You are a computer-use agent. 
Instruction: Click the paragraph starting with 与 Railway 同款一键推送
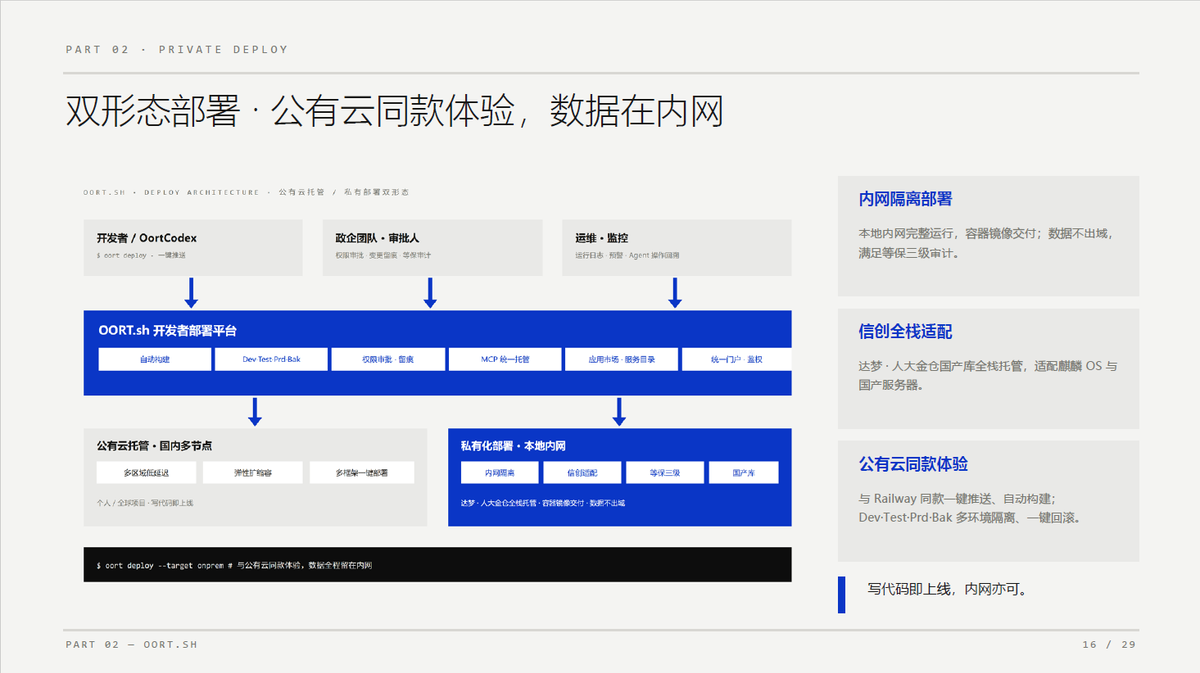tap(970, 508)
